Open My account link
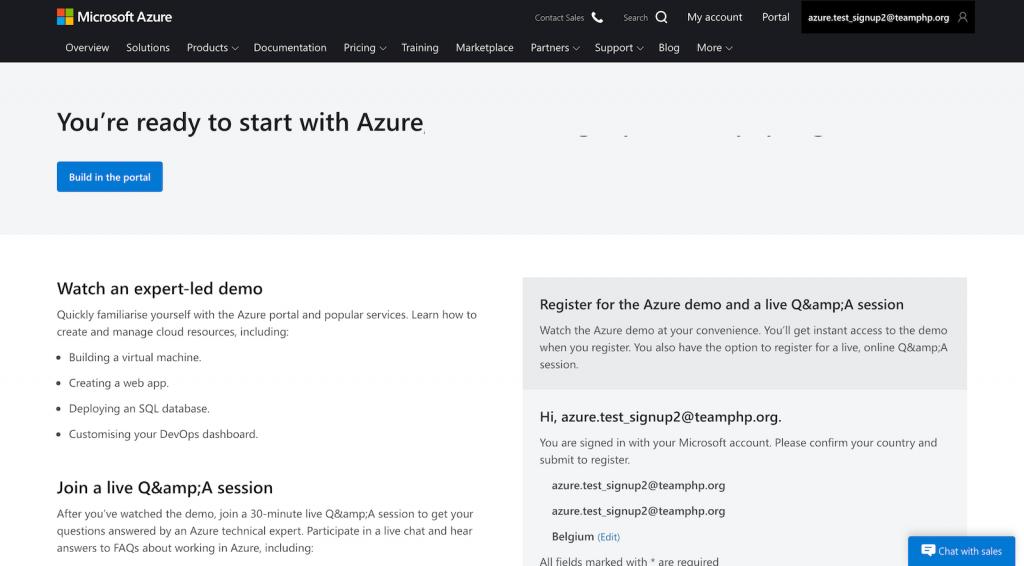Screen dimensions: 1024x566 click(714, 17)
